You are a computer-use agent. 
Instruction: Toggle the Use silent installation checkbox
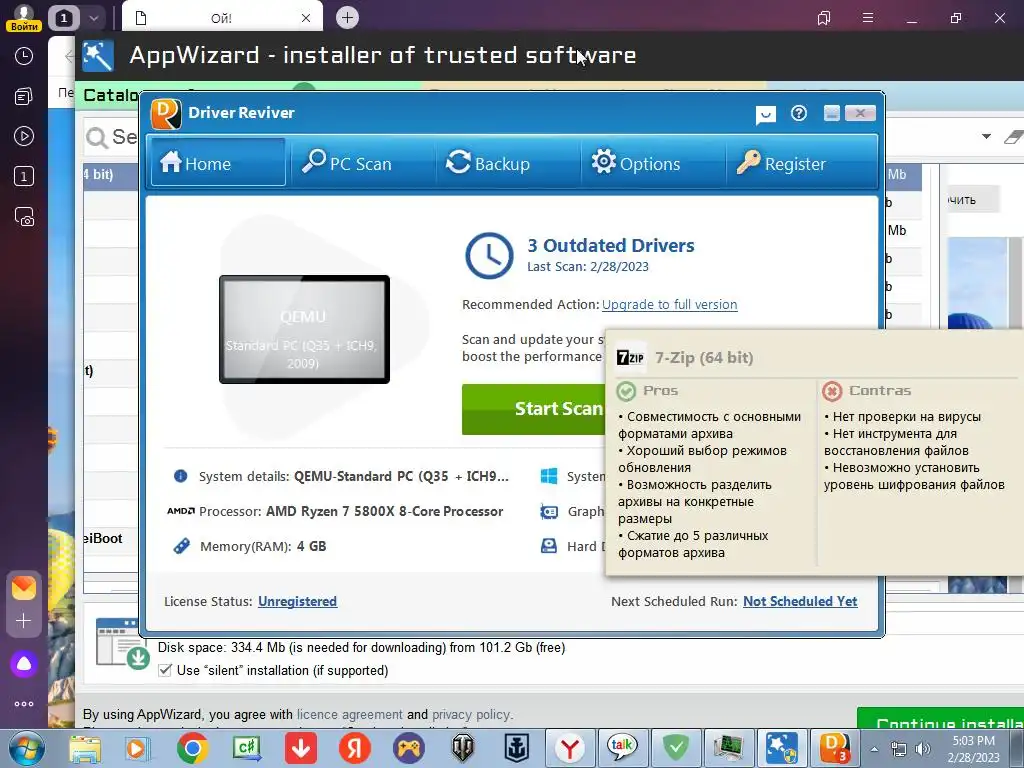(x=165, y=670)
